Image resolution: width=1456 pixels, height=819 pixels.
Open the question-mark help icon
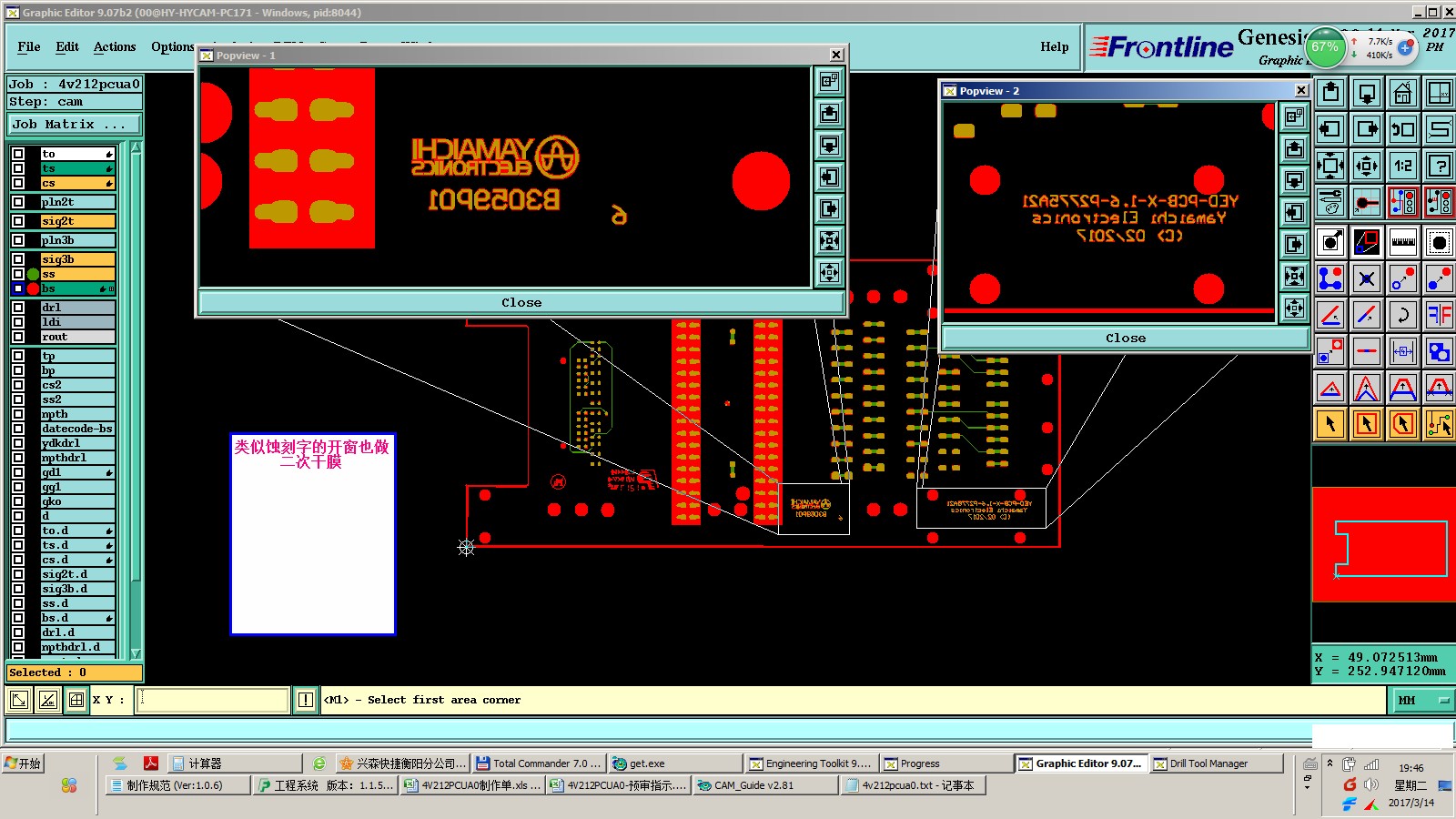tap(1439, 166)
